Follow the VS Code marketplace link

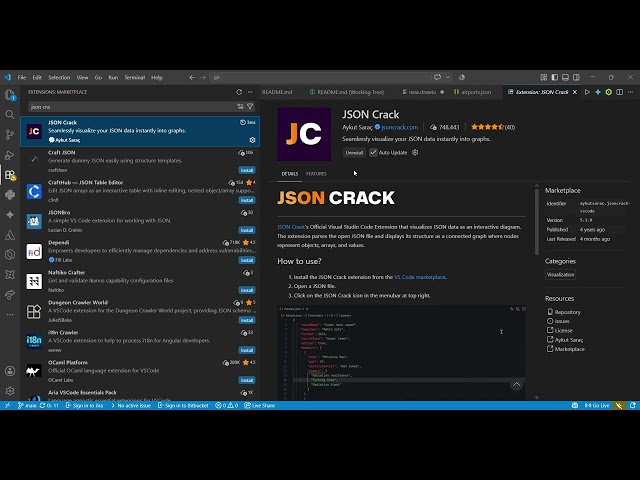[420, 277]
